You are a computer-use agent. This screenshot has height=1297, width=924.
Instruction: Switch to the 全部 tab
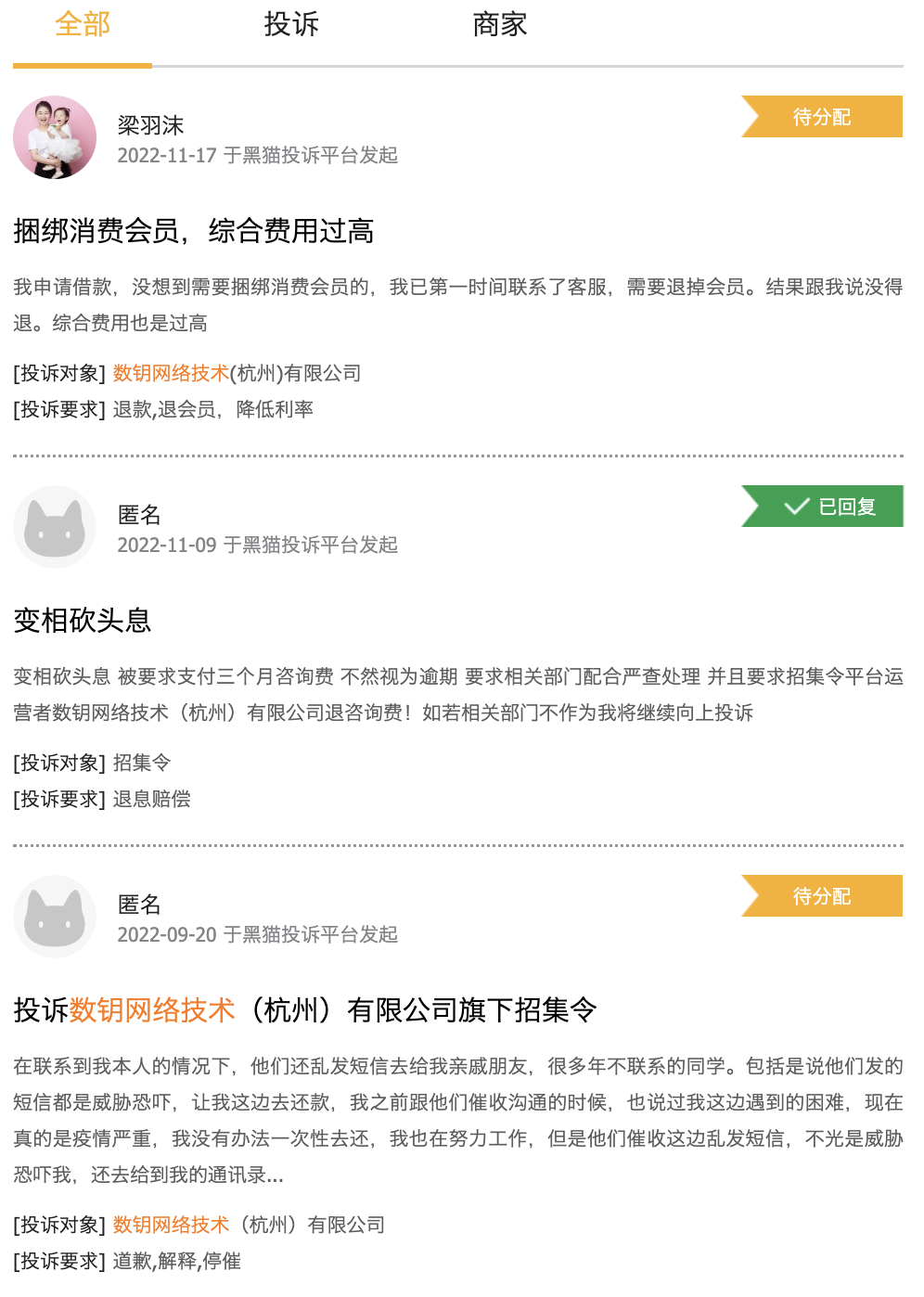pyautogui.click(x=83, y=25)
